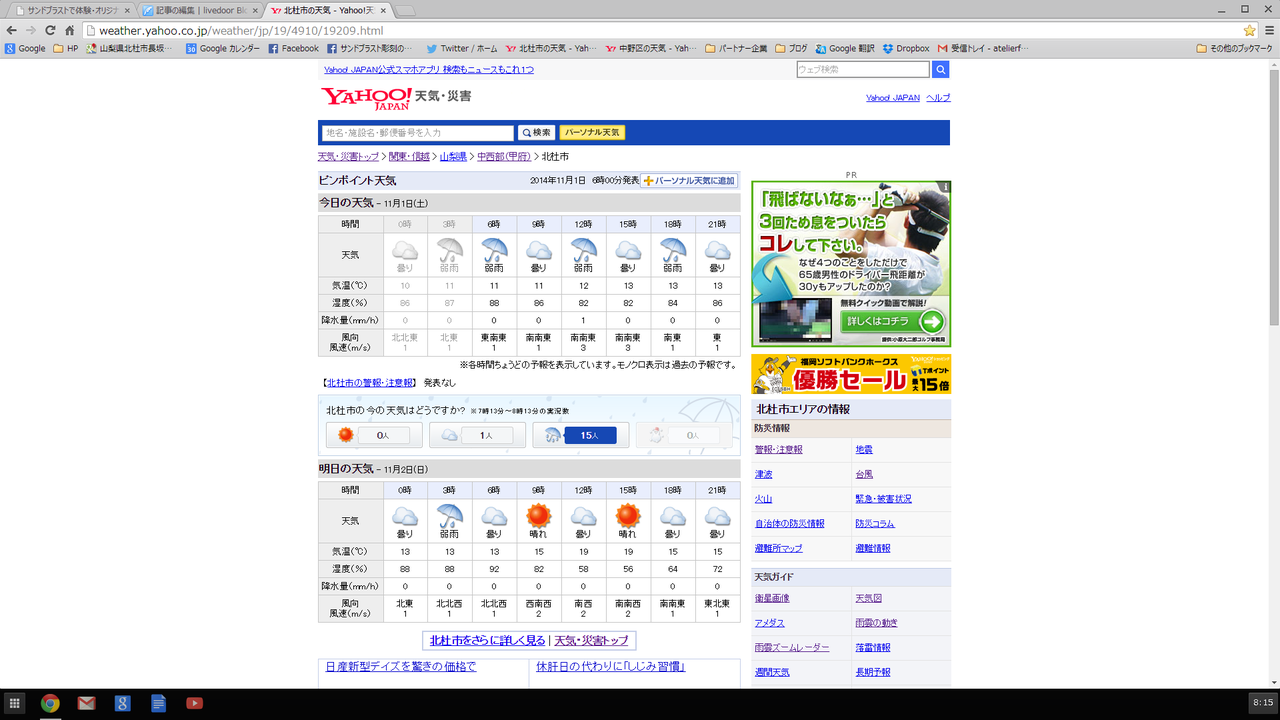Switch to the サンドブラストで体験 tab
The image size is (1280, 720).
pyautogui.click(x=70, y=10)
